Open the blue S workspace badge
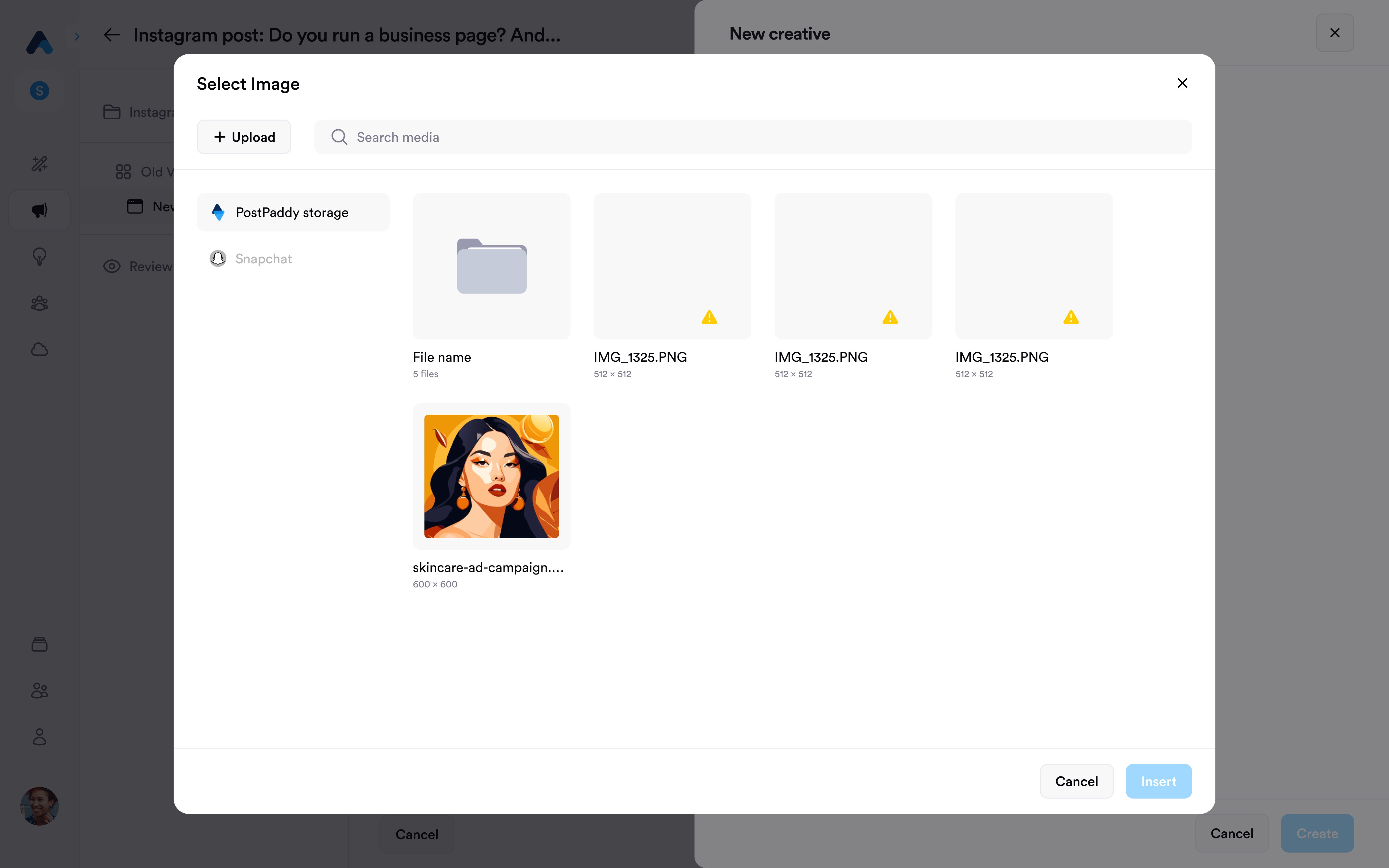This screenshot has width=1389, height=868. tap(39, 91)
